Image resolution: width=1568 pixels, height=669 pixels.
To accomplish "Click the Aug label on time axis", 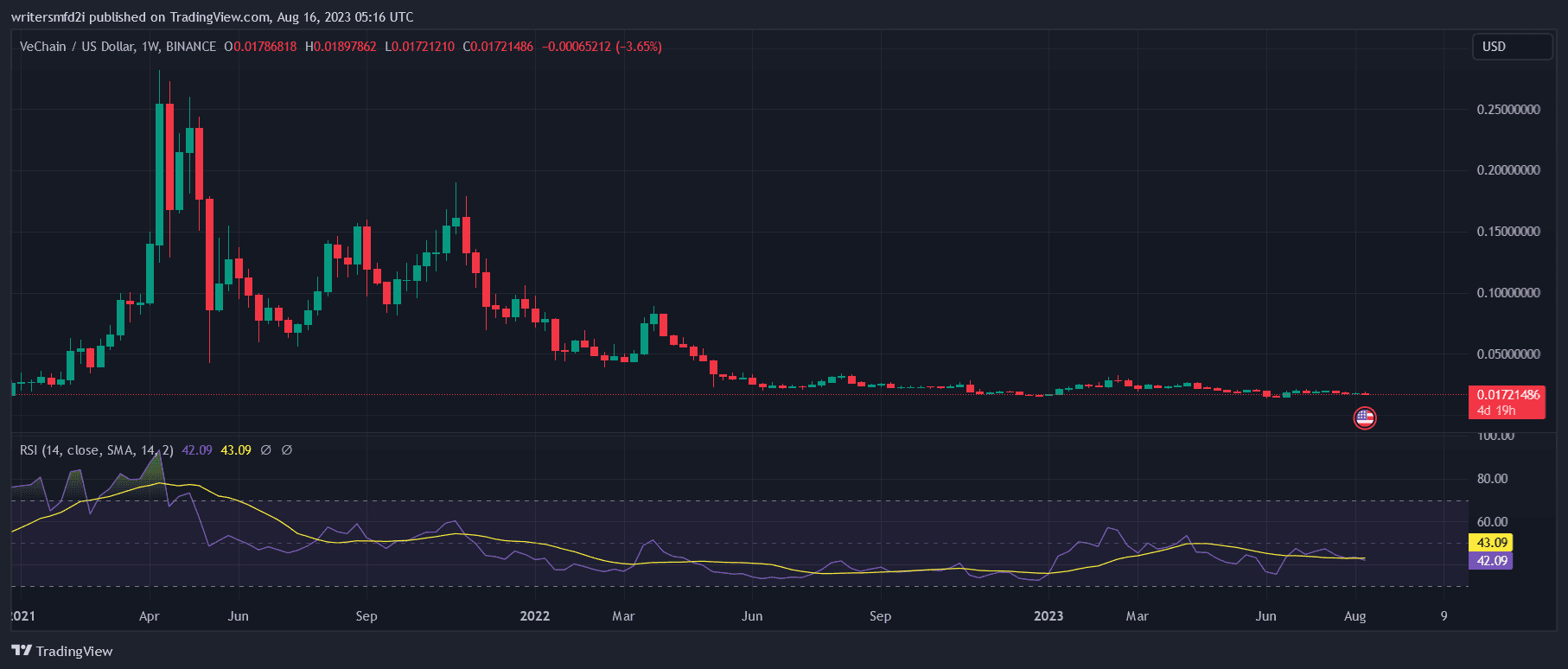I will click(x=1354, y=616).
